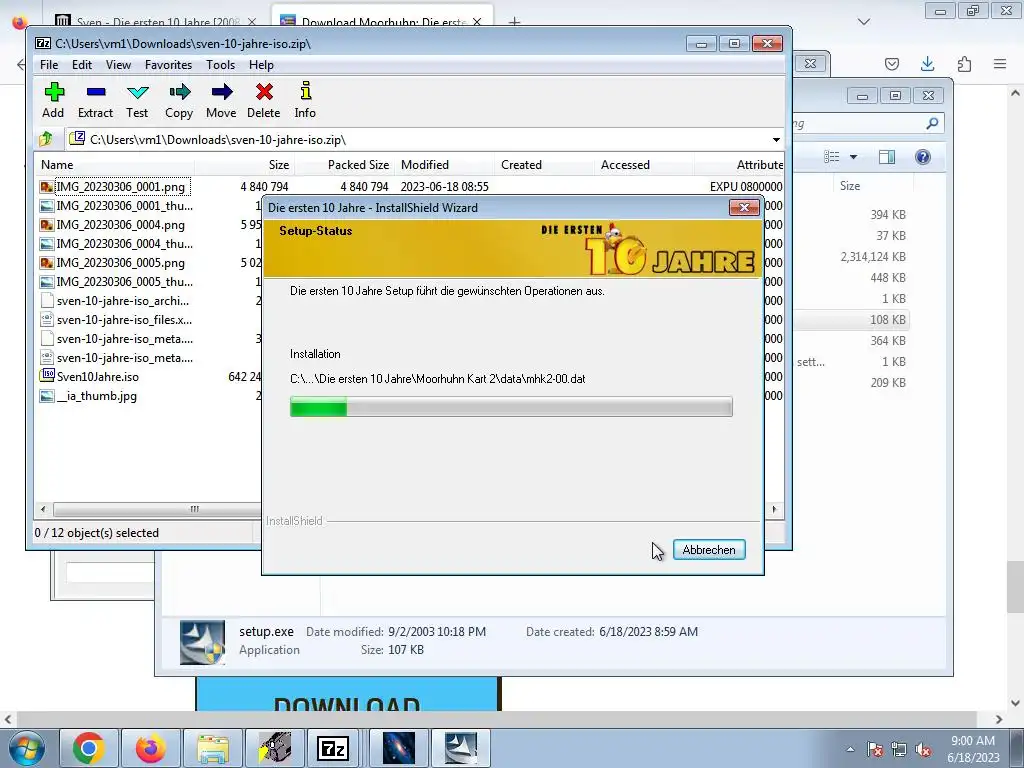Open Firefox extensions puzzle icon
The width and height of the screenshot is (1024, 768).
point(964,63)
